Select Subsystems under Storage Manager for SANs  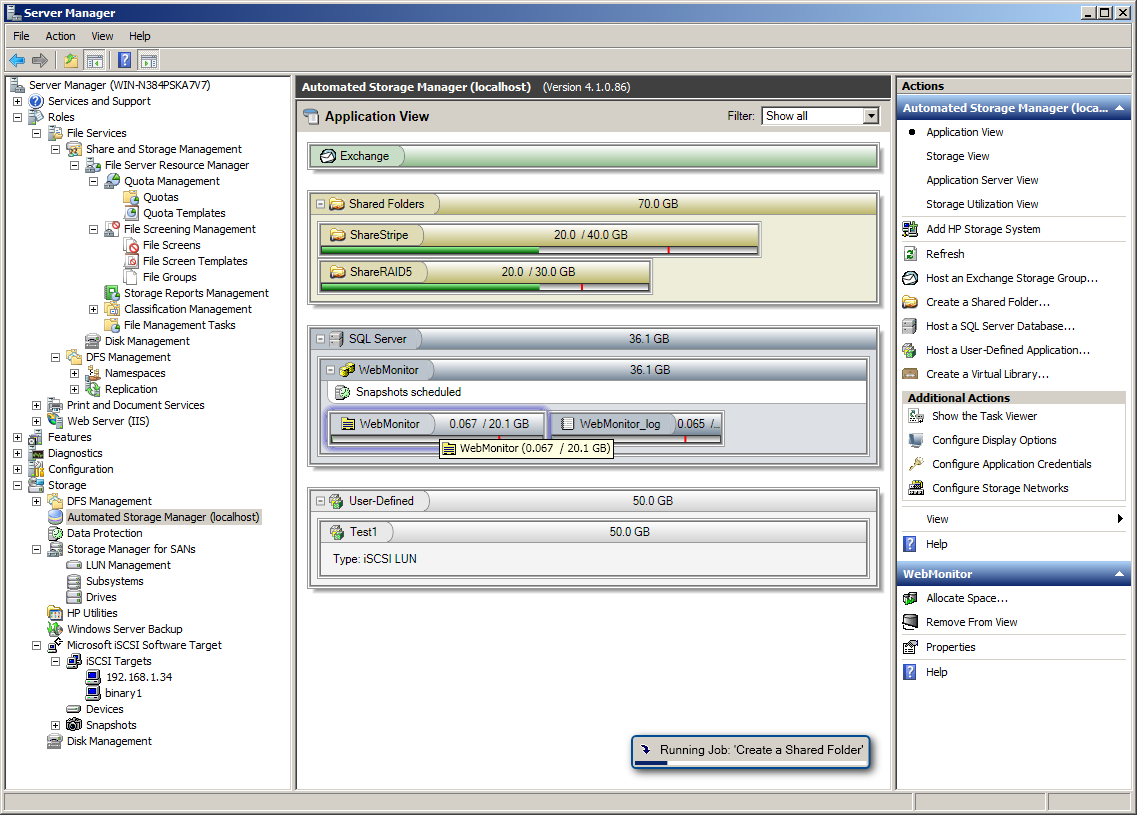(x=115, y=582)
